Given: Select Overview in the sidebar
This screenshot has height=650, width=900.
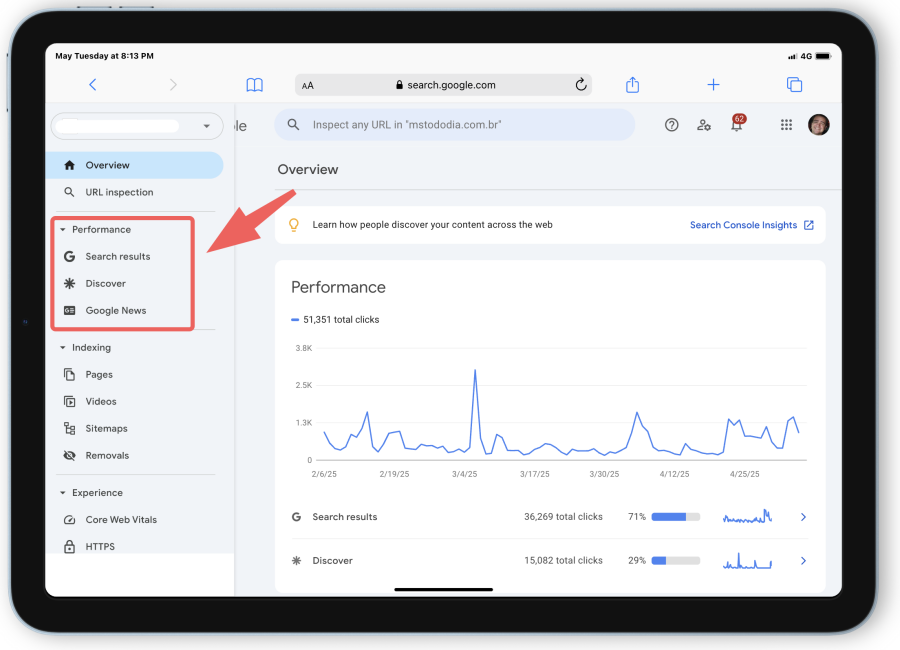Looking at the screenshot, I should 134,165.
